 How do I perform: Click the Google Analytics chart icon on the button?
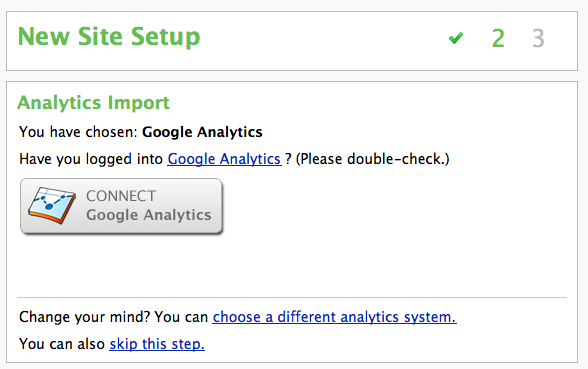[x=52, y=206]
